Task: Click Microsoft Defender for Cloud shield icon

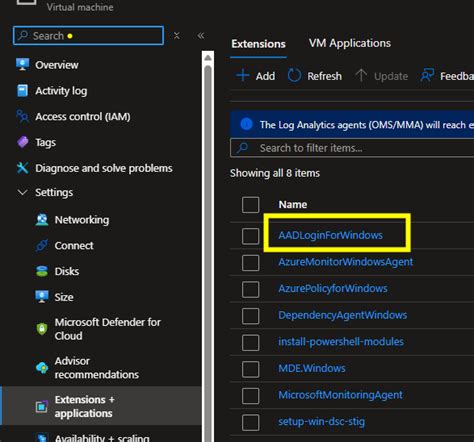Action: point(42,329)
